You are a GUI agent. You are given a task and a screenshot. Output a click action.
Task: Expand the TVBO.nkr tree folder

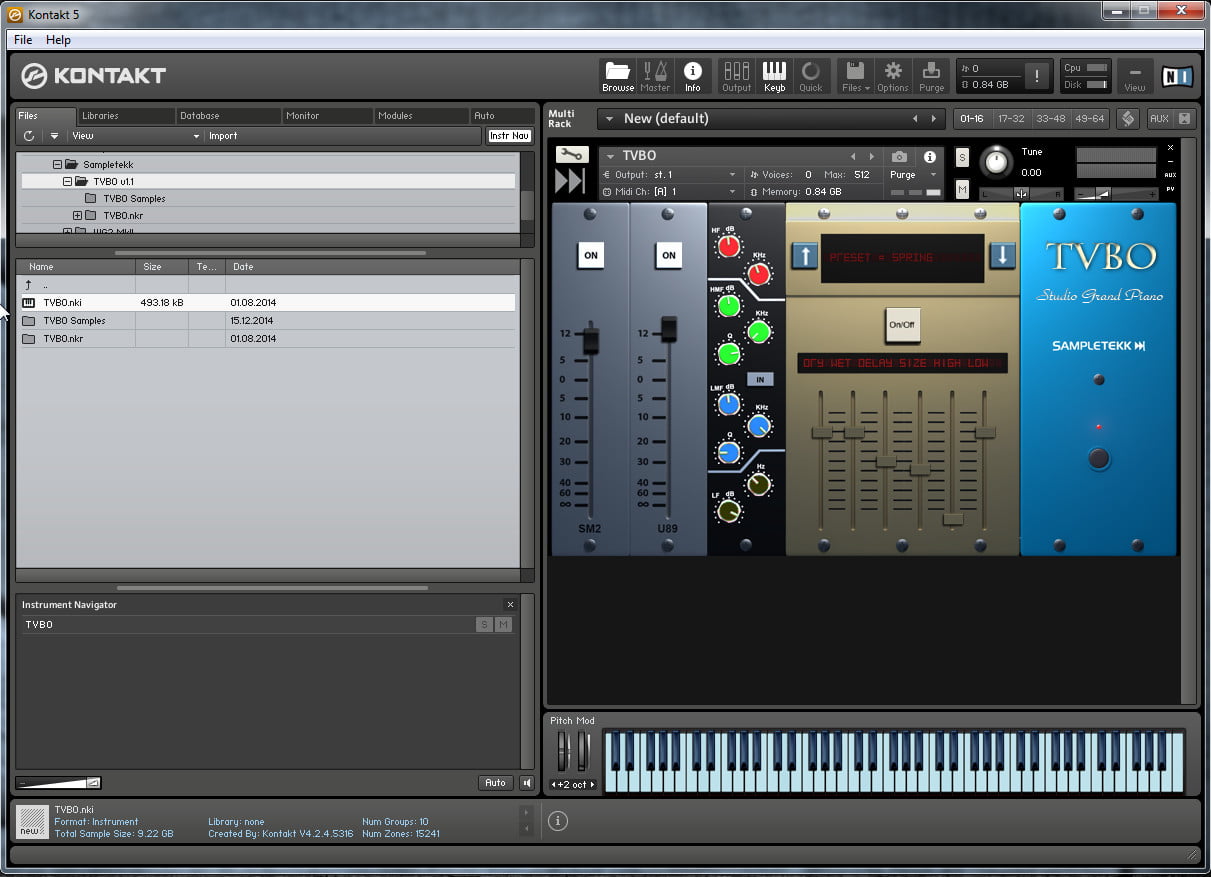click(x=77, y=215)
